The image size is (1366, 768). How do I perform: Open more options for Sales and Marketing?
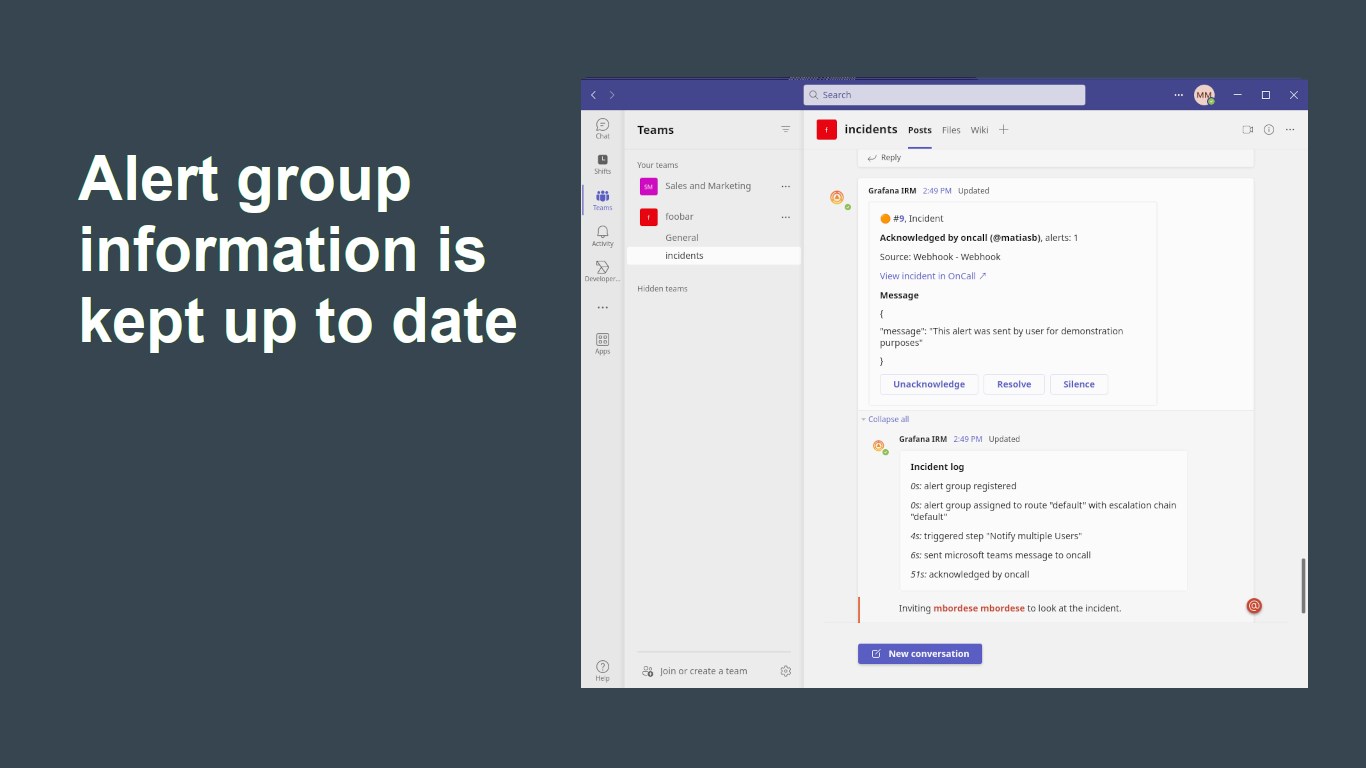pyautogui.click(x=786, y=186)
